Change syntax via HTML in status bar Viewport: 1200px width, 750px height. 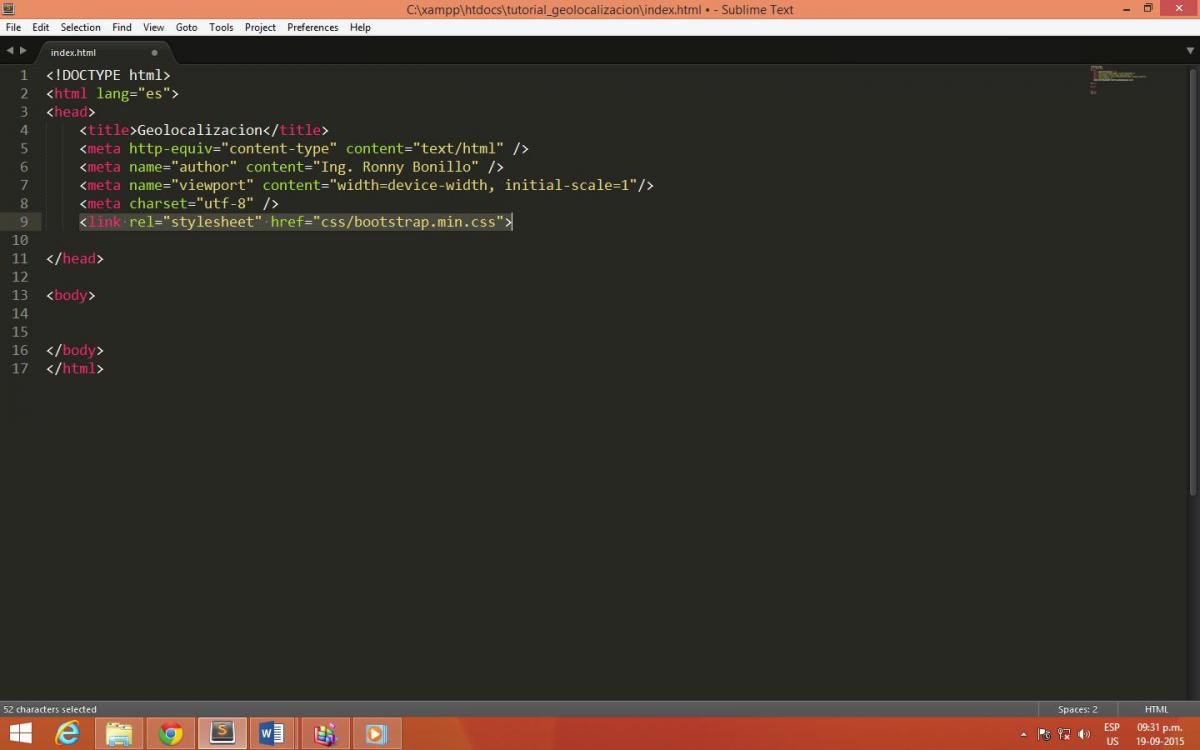pyautogui.click(x=1156, y=709)
